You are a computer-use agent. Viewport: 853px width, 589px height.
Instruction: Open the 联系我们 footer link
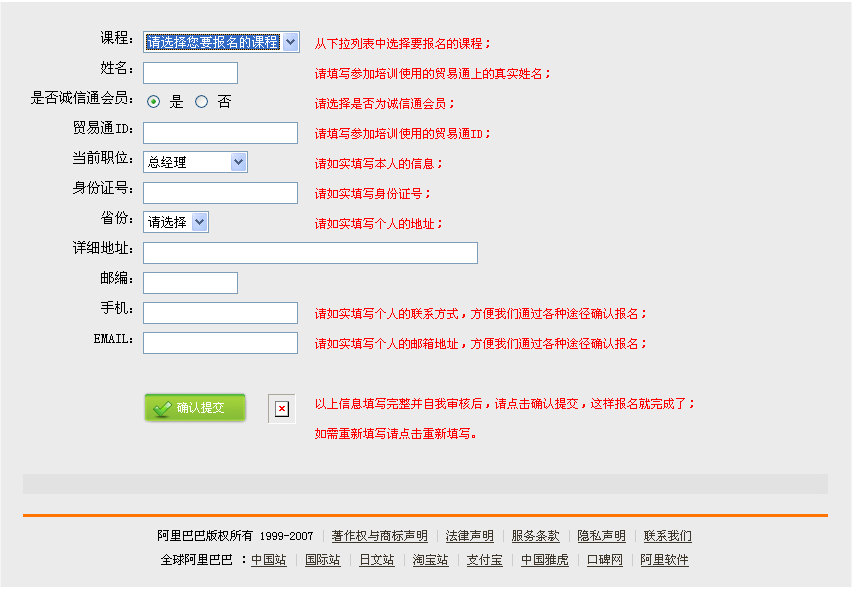667,536
